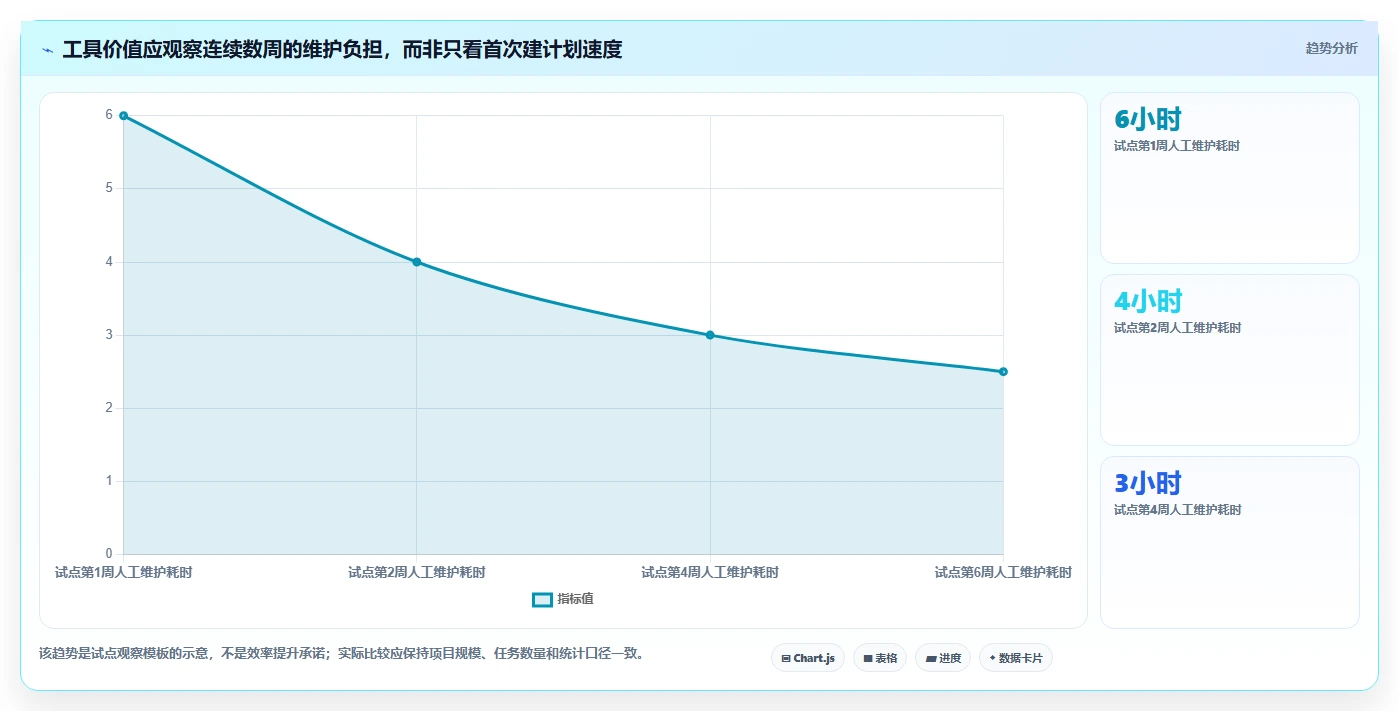The height and width of the screenshot is (711, 1399).
Task: Click the week 2 data point at value 4
Action: pyautogui.click(x=417, y=262)
